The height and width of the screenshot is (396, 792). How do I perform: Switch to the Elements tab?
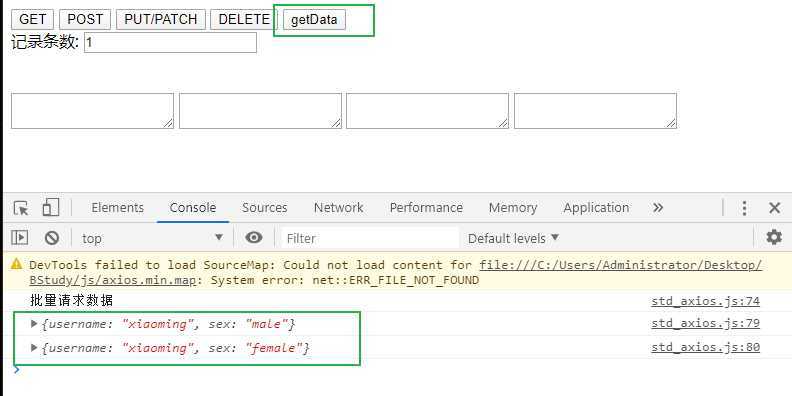pos(118,208)
